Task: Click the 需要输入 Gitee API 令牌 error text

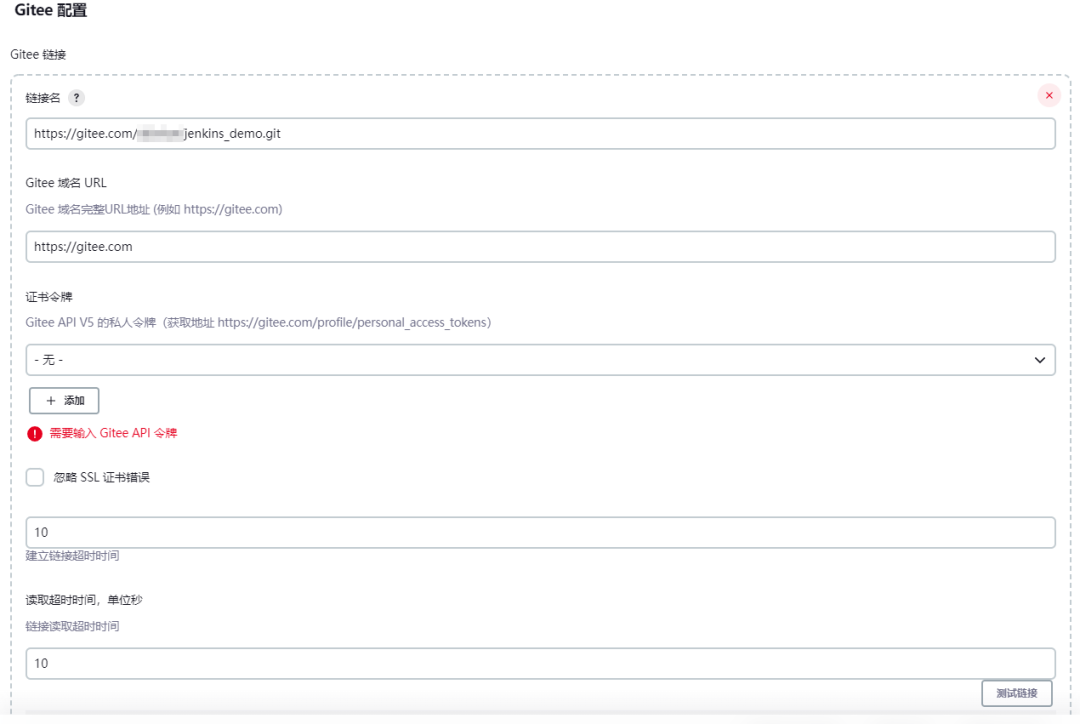Action: [x=113, y=433]
